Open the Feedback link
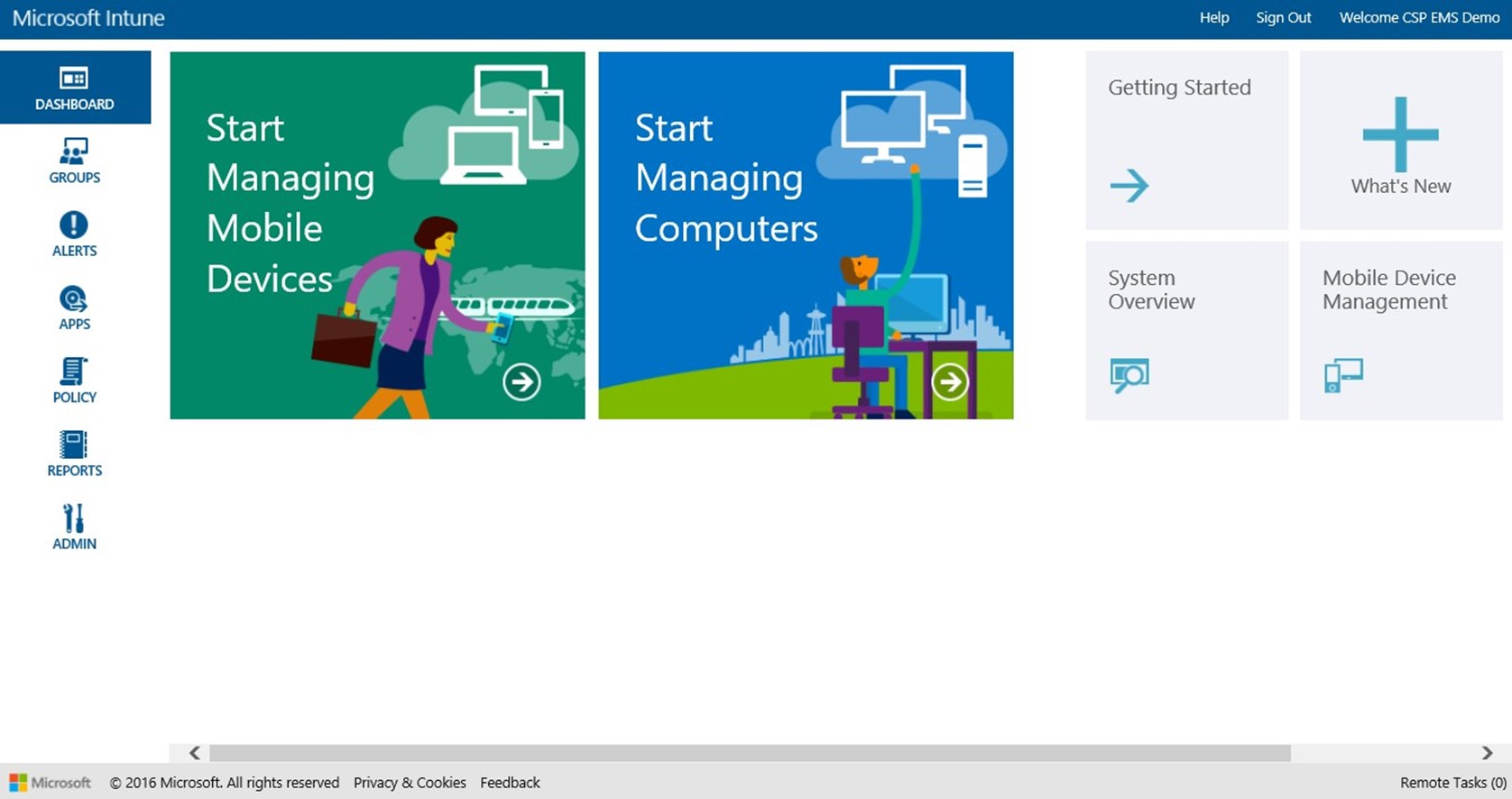This screenshot has width=1512, height=799. click(510, 783)
